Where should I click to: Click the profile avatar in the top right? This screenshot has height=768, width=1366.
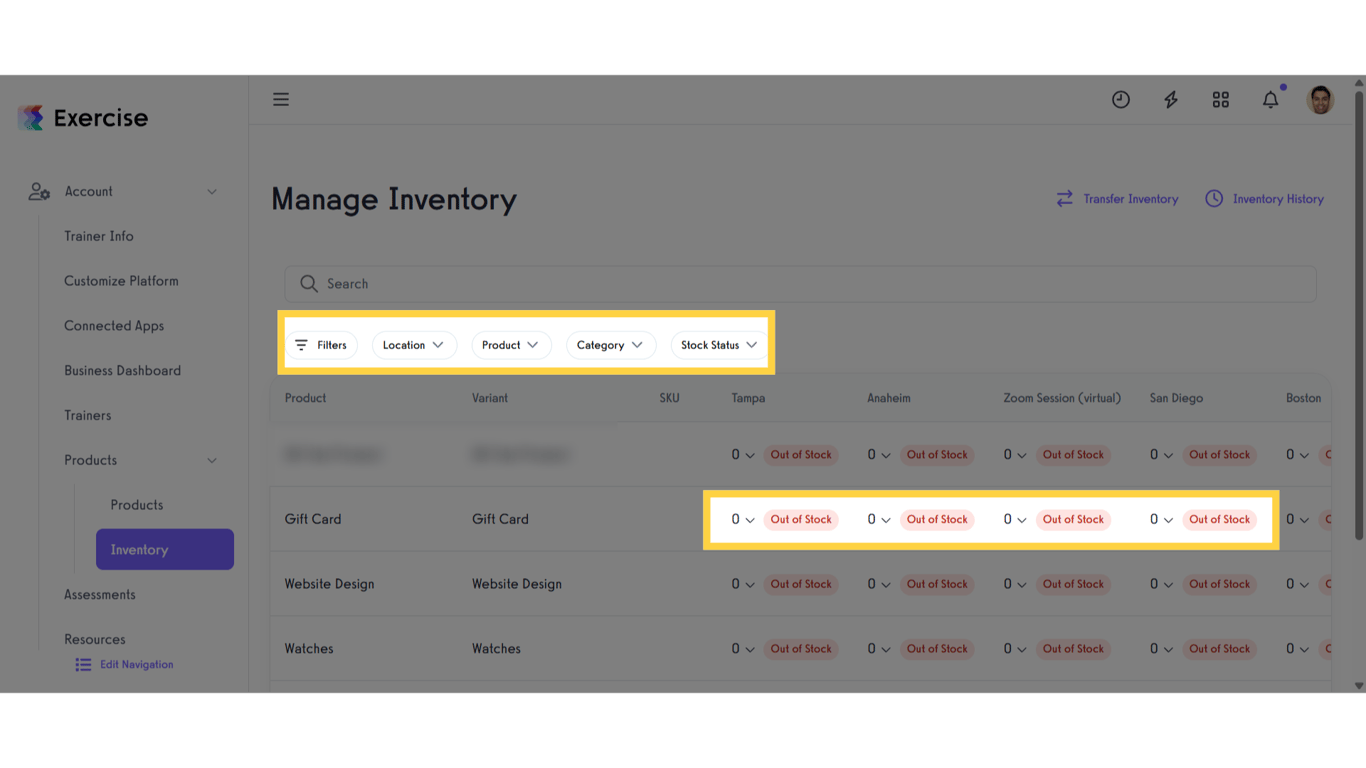1320,99
